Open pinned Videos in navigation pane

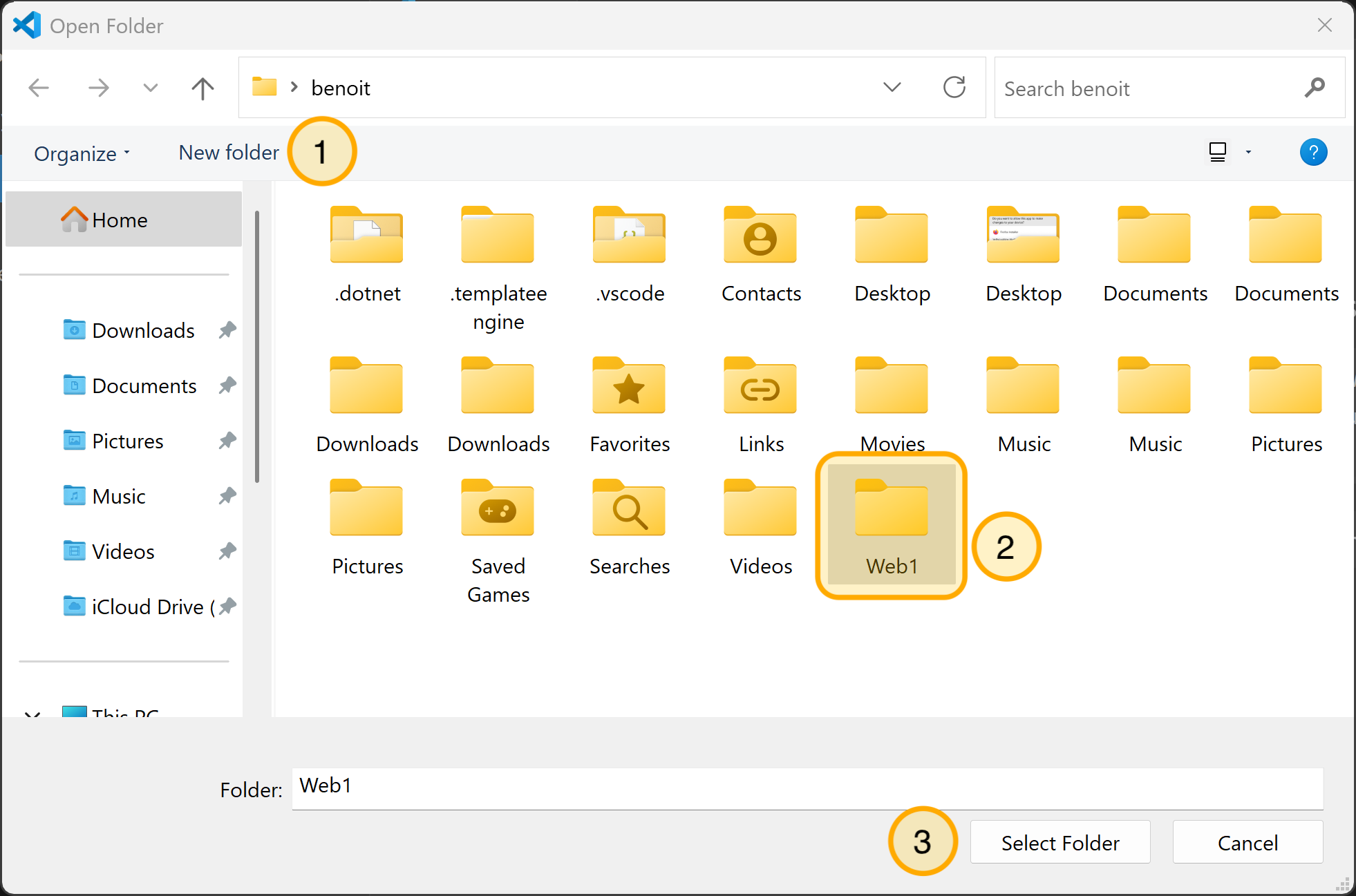(109, 551)
